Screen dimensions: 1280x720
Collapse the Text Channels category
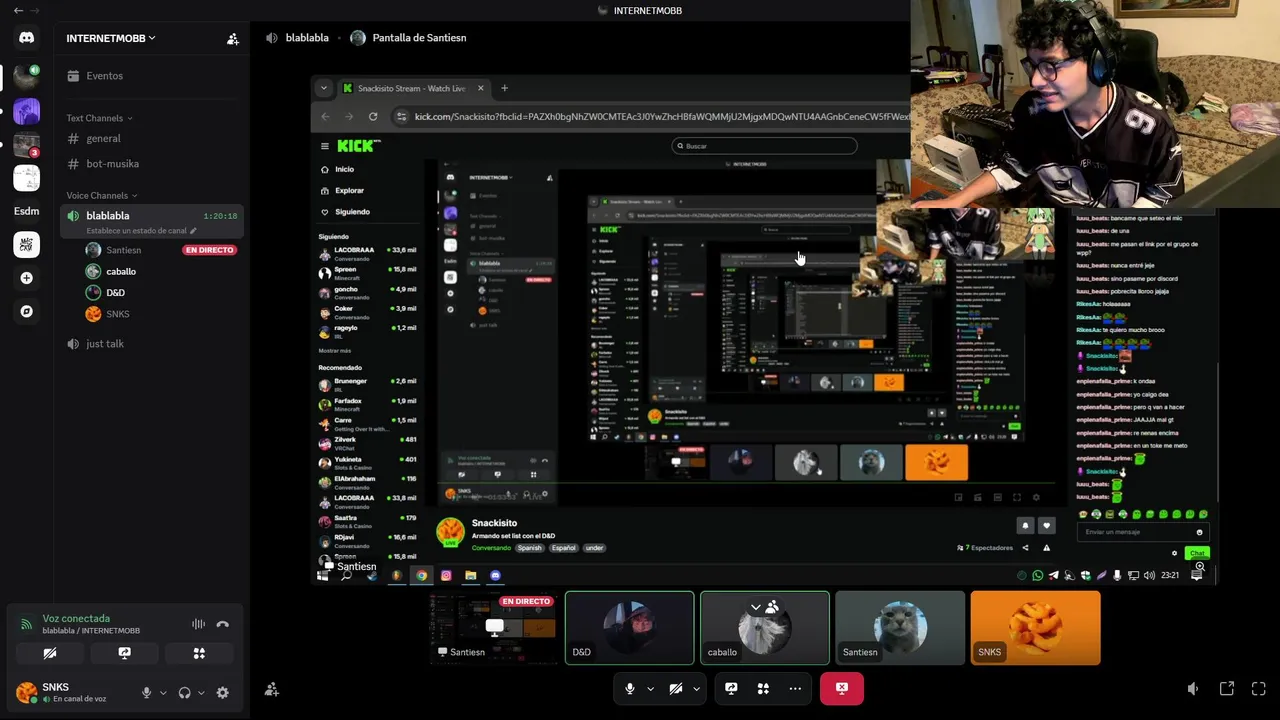(x=99, y=118)
